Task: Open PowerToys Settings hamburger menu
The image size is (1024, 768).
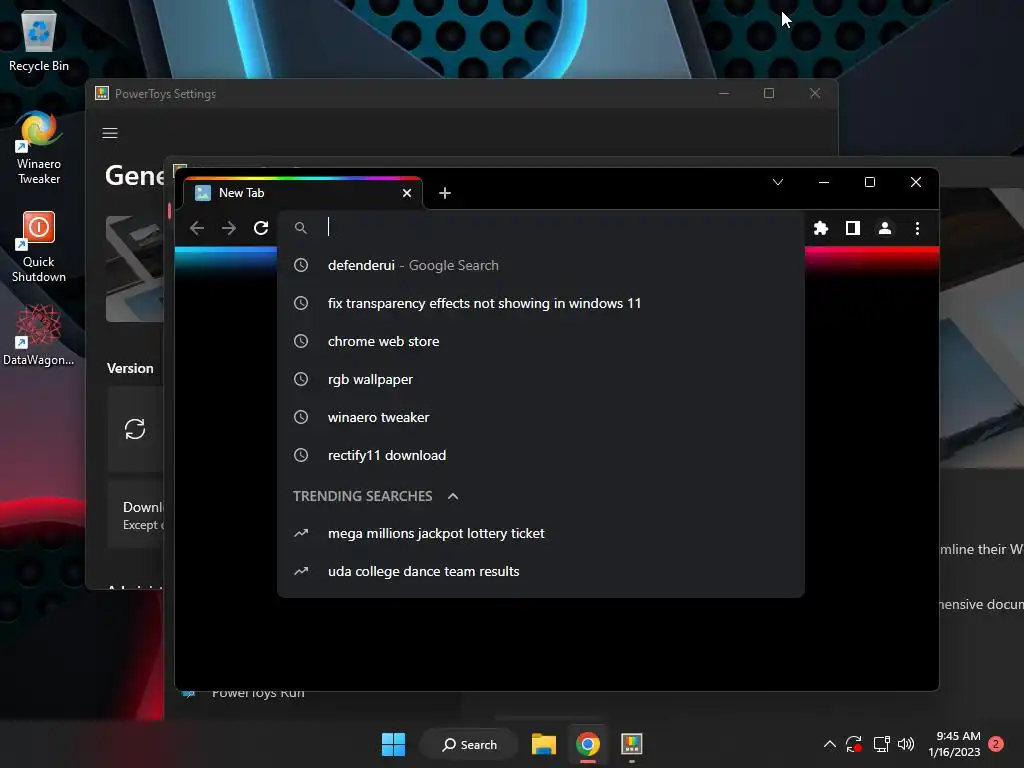Action: click(x=110, y=133)
